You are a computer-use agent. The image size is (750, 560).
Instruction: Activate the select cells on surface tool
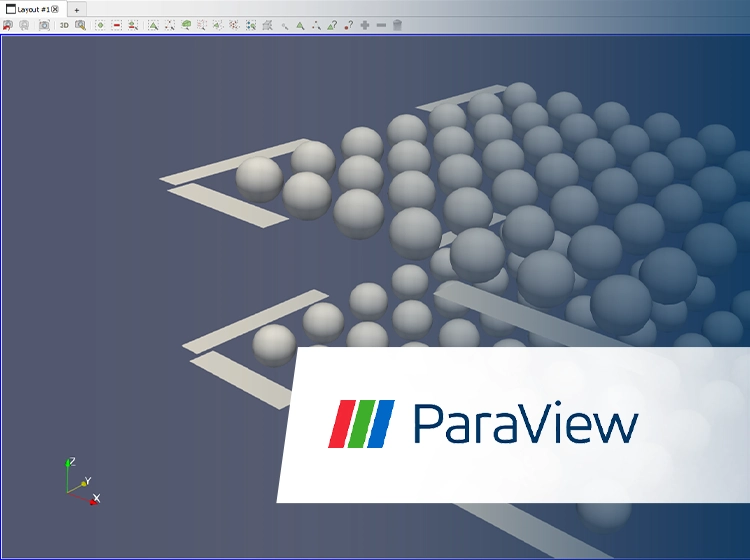pyautogui.click(x=153, y=25)
